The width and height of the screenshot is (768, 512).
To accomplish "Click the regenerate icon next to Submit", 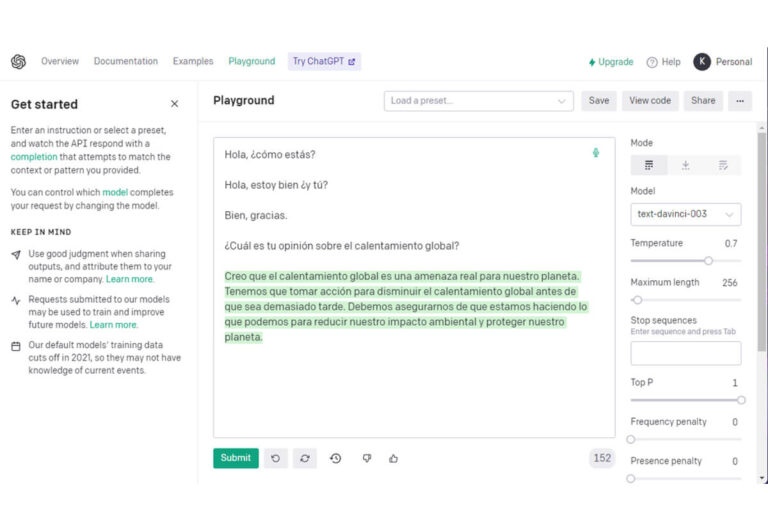I will click(x=305, y=458).
